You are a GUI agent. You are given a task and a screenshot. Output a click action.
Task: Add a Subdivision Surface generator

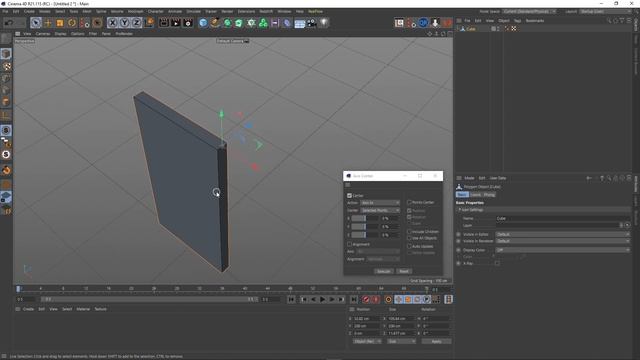227,23
